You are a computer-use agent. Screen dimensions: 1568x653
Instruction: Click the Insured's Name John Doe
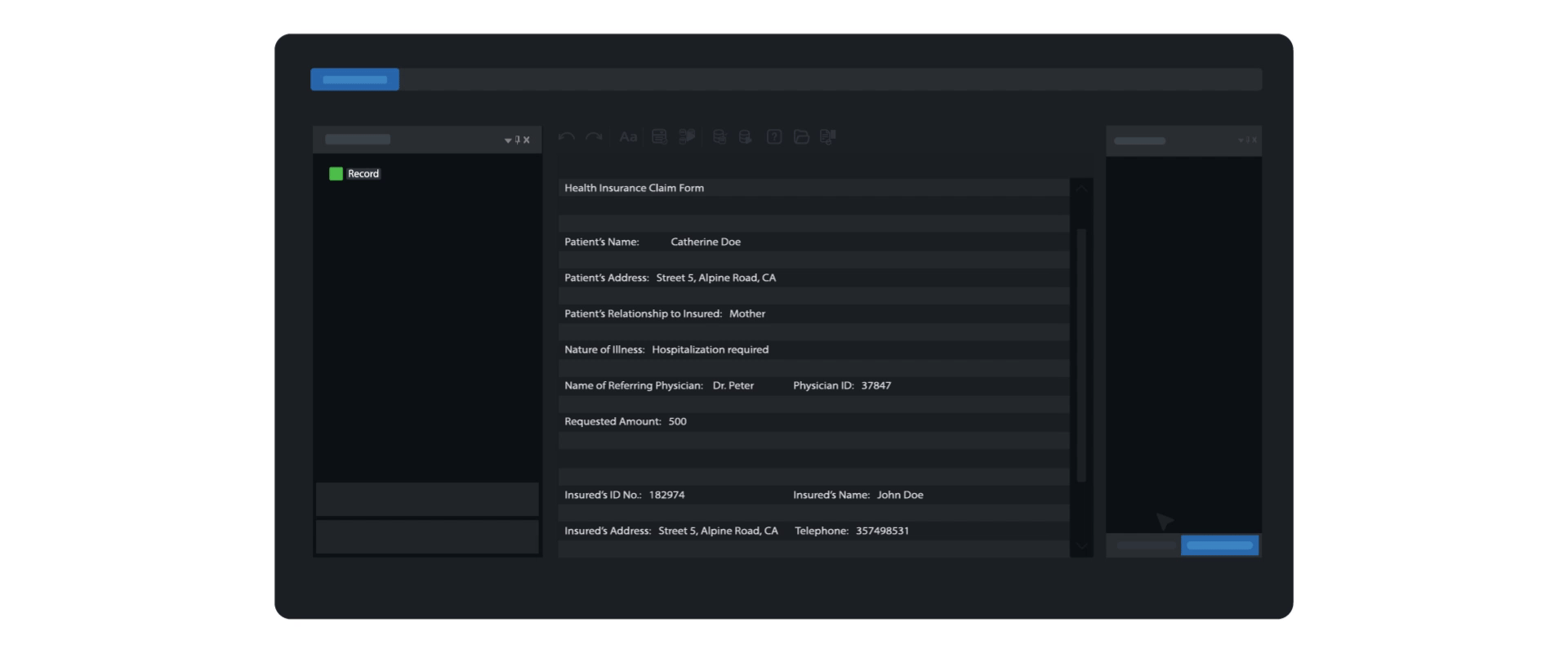coord(900,495)
